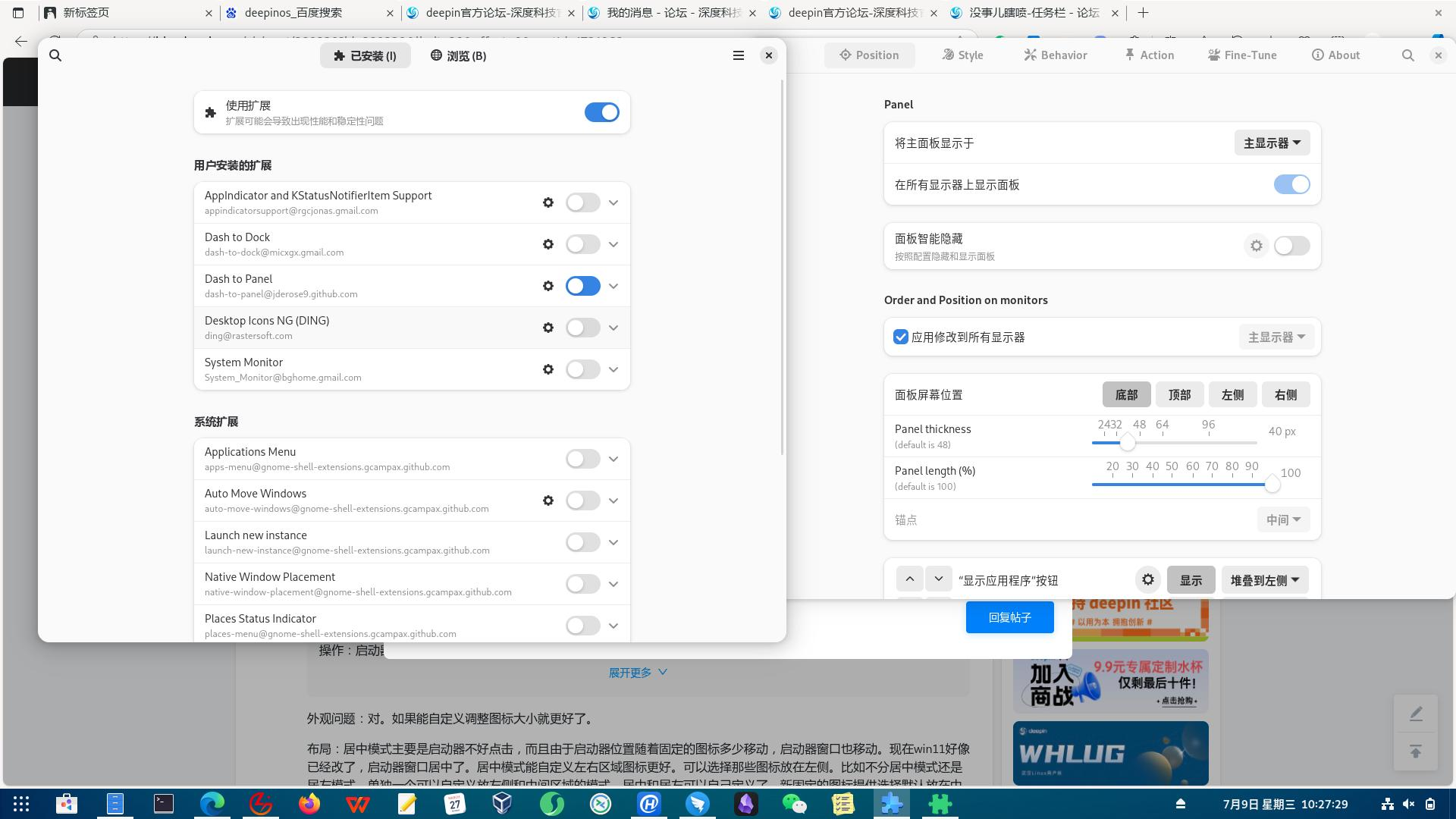
Task: Switch to the Behavior tab
Action: (1055, 55)
